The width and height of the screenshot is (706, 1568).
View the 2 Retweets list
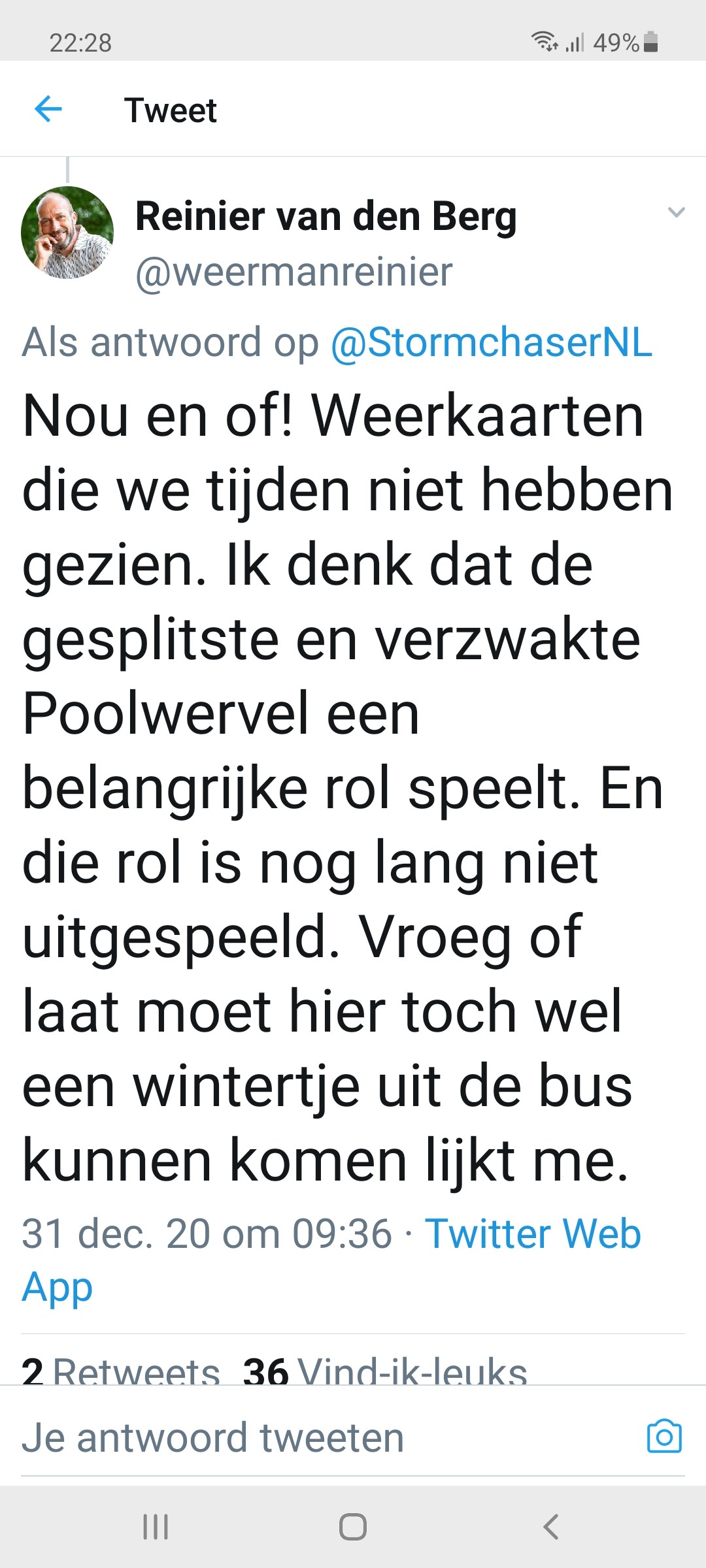[x=121, y=1371]
